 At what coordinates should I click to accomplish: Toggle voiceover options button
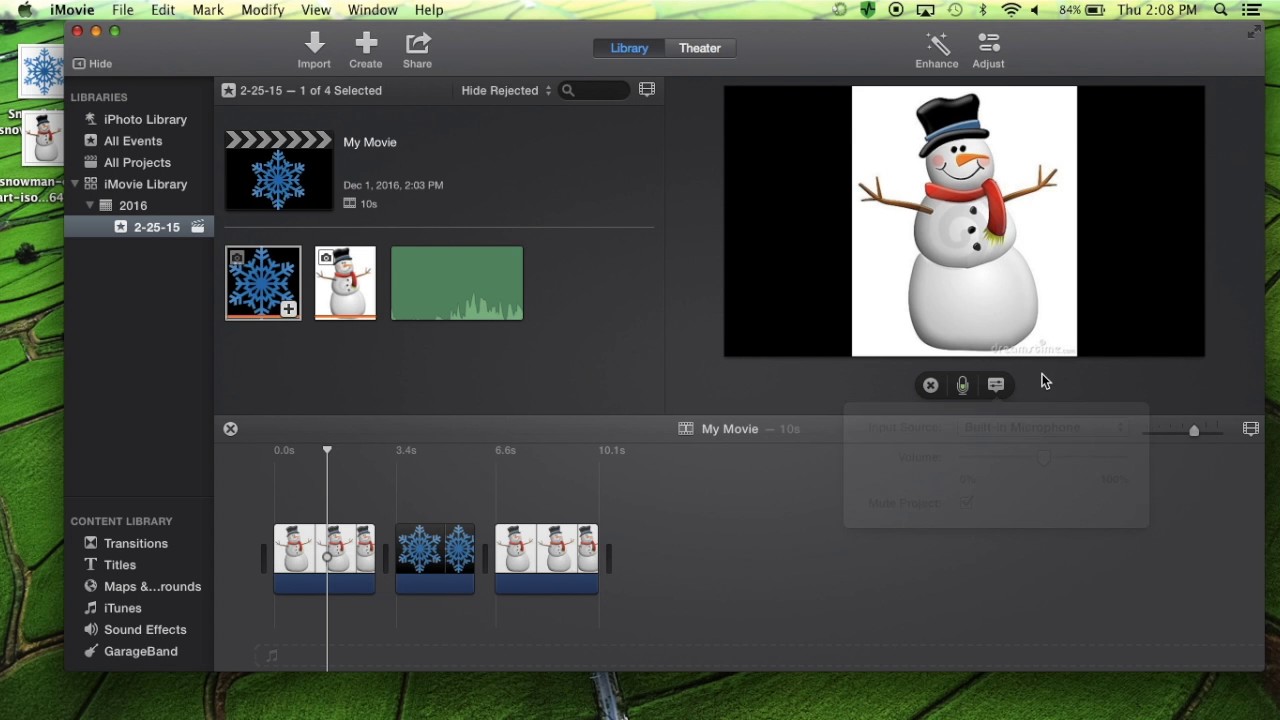click(x=996, y=385)
